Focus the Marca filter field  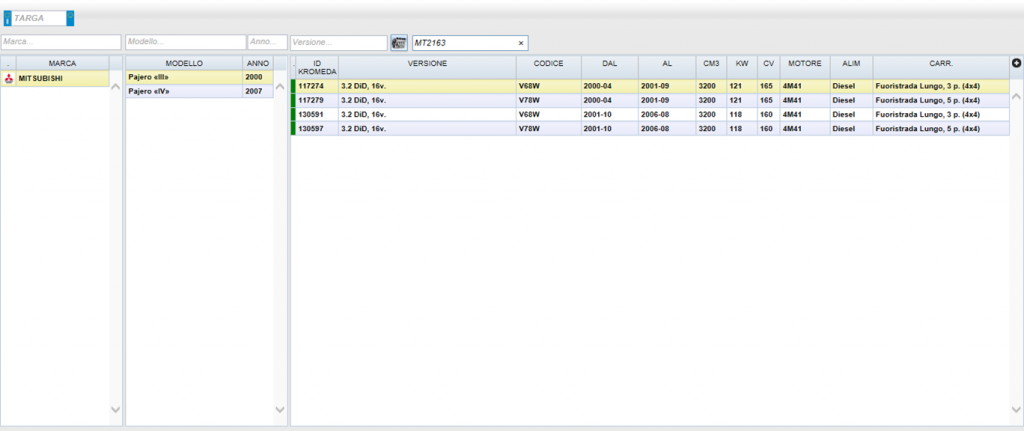coord(61,42)
